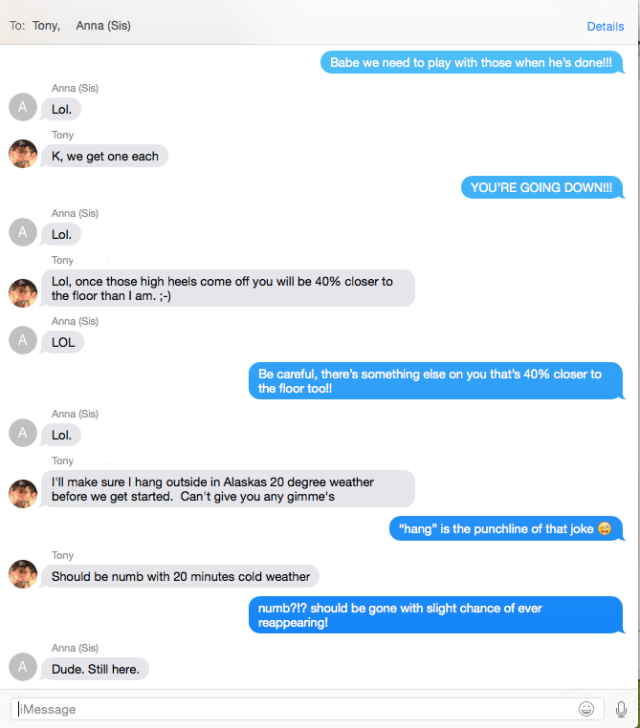This screenshot has width=640, height=728.
Task: Click the microphone dictation icon
Action: (621, 708)
